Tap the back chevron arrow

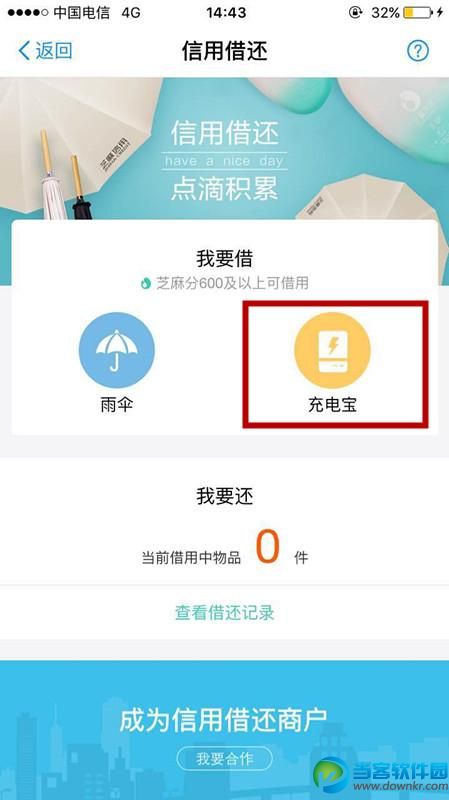point(24,51)
